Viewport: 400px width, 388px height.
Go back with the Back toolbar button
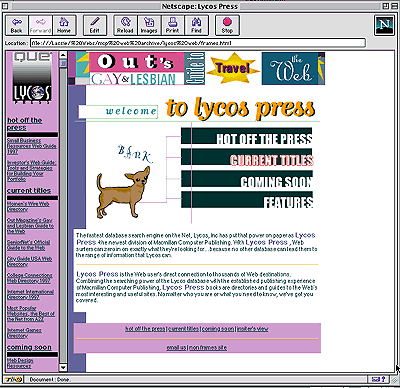(x=17, y=25)
